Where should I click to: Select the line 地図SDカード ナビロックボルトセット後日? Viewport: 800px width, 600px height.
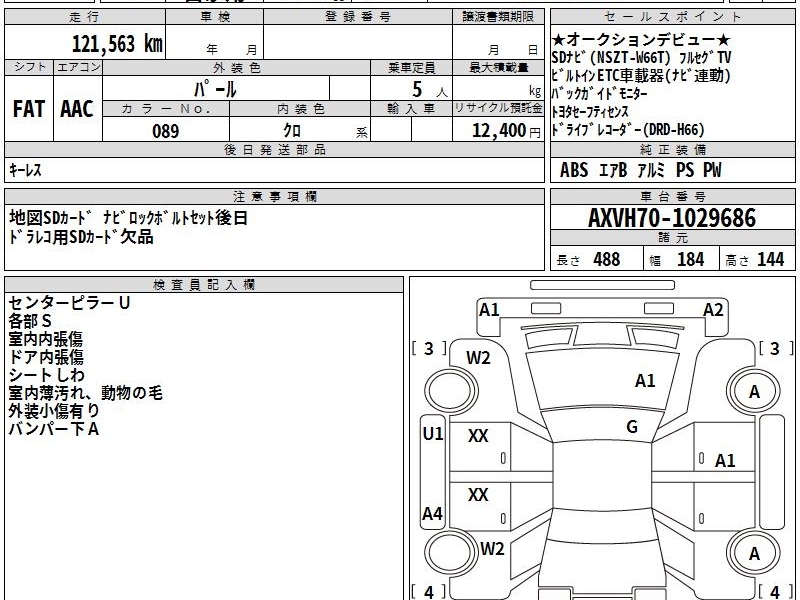point(128,218)
